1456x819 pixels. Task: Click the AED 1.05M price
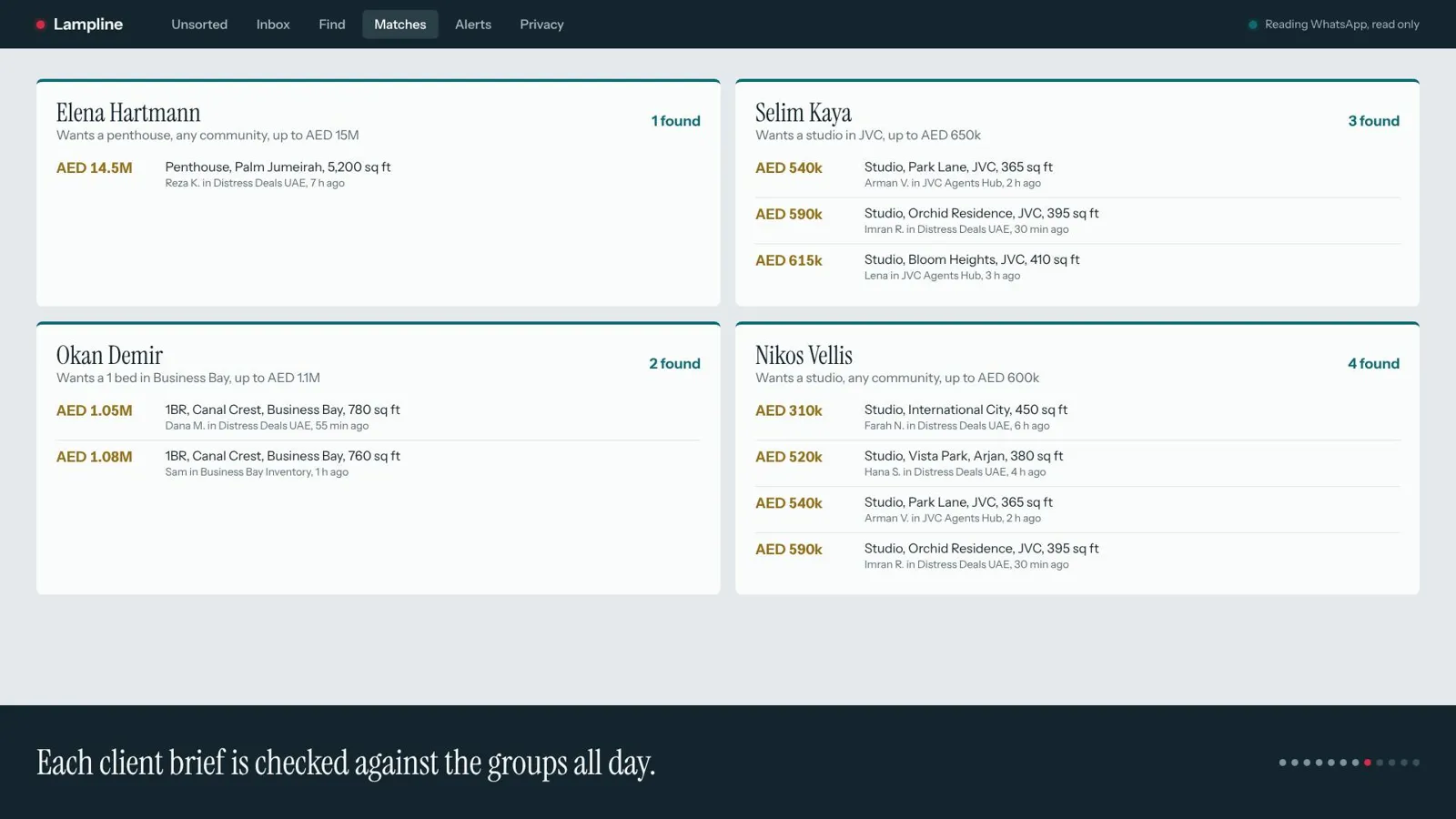tap(94, 411)
